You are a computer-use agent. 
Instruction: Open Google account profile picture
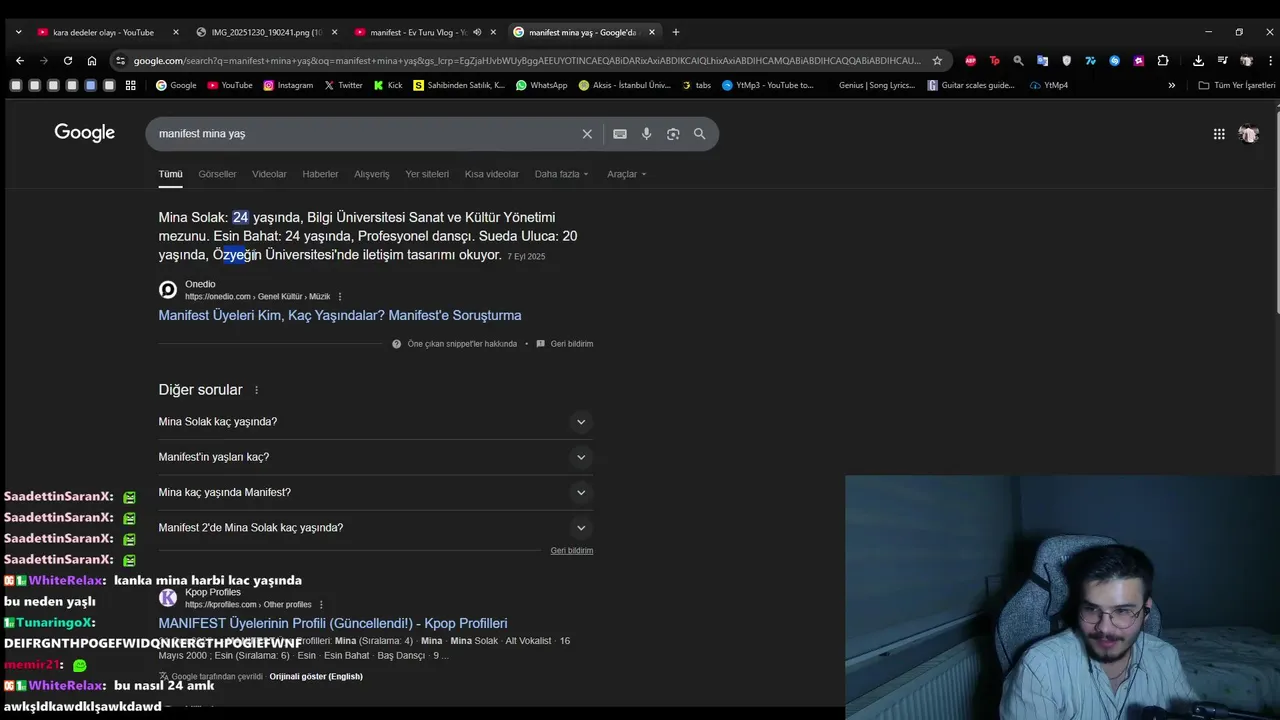(1248, 134)
